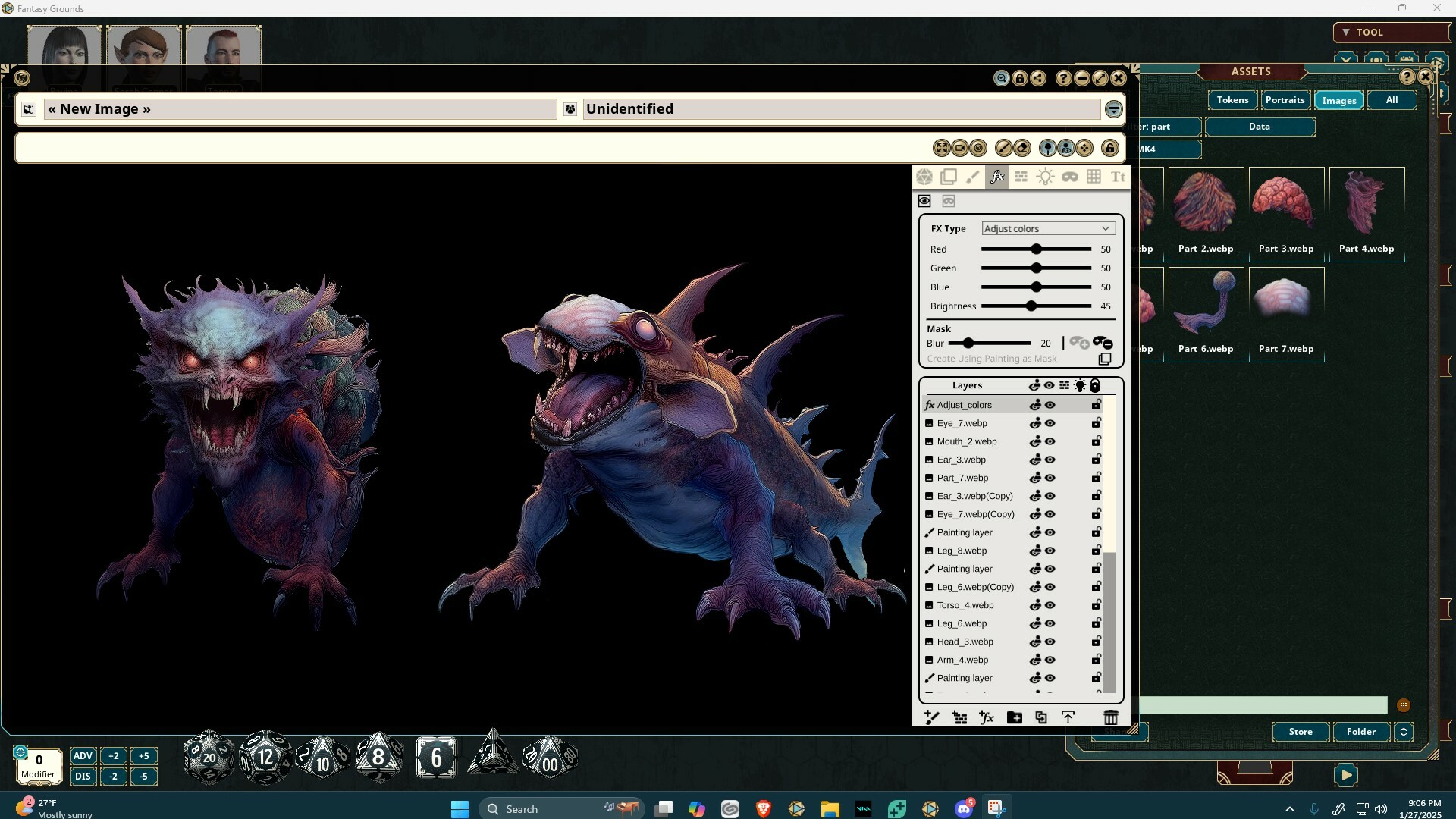The width and height of the screenshot is (1456, 819).
Task: Click the Brightness slider handle
Action: (x=1031, y=306)
